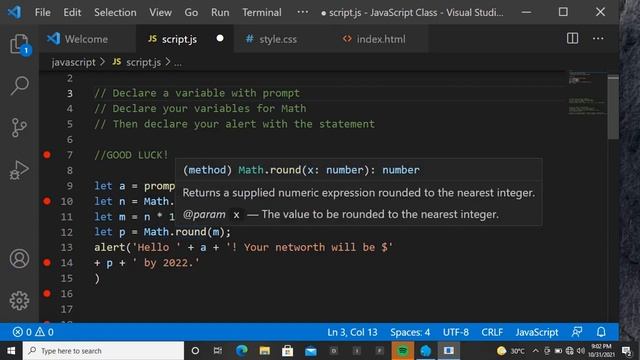Open the Mail app from the taskbar

click(x=311, y=351)
